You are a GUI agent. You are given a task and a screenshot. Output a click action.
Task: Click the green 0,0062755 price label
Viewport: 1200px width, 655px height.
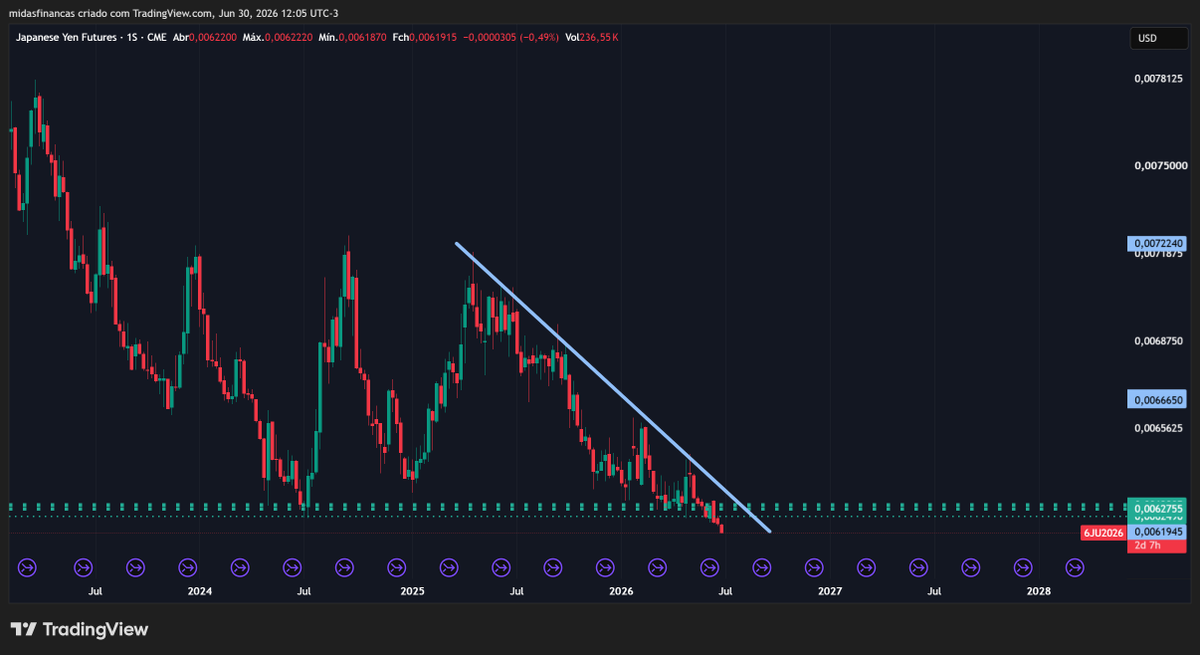pyautogui.click(x=1157, y=509)
